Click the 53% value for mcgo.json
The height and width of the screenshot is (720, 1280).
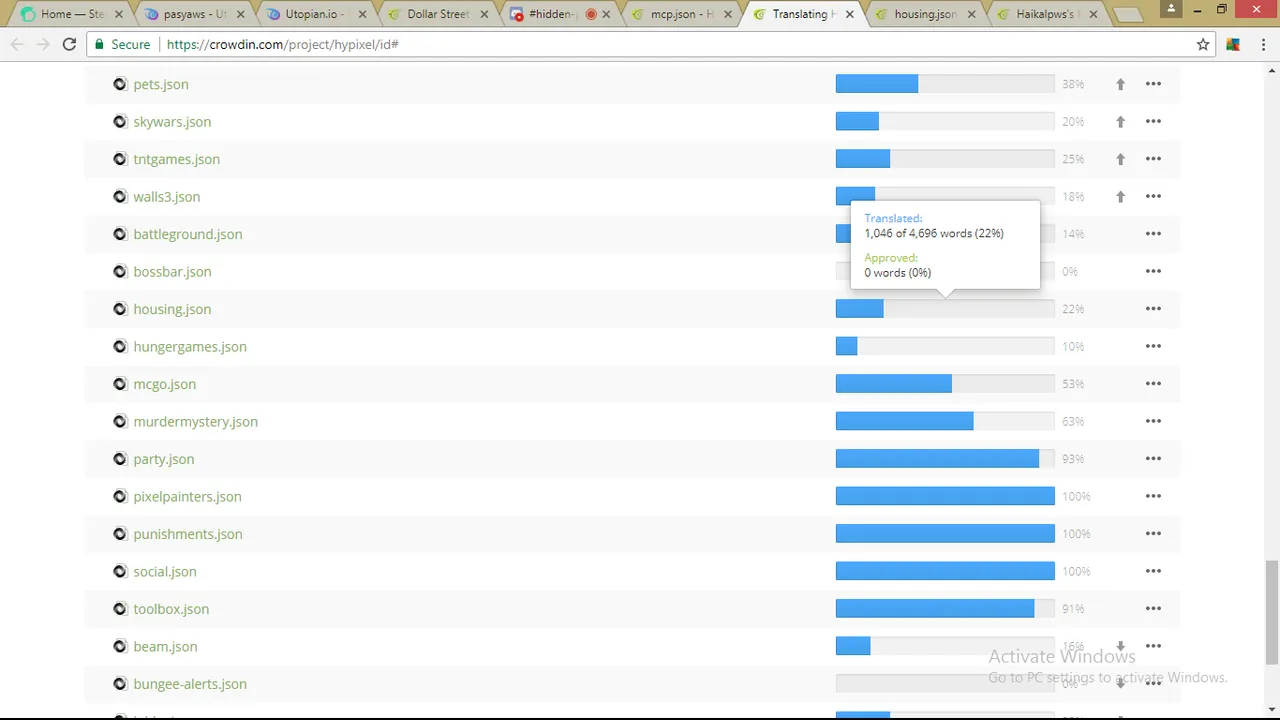coord(1073,384)
